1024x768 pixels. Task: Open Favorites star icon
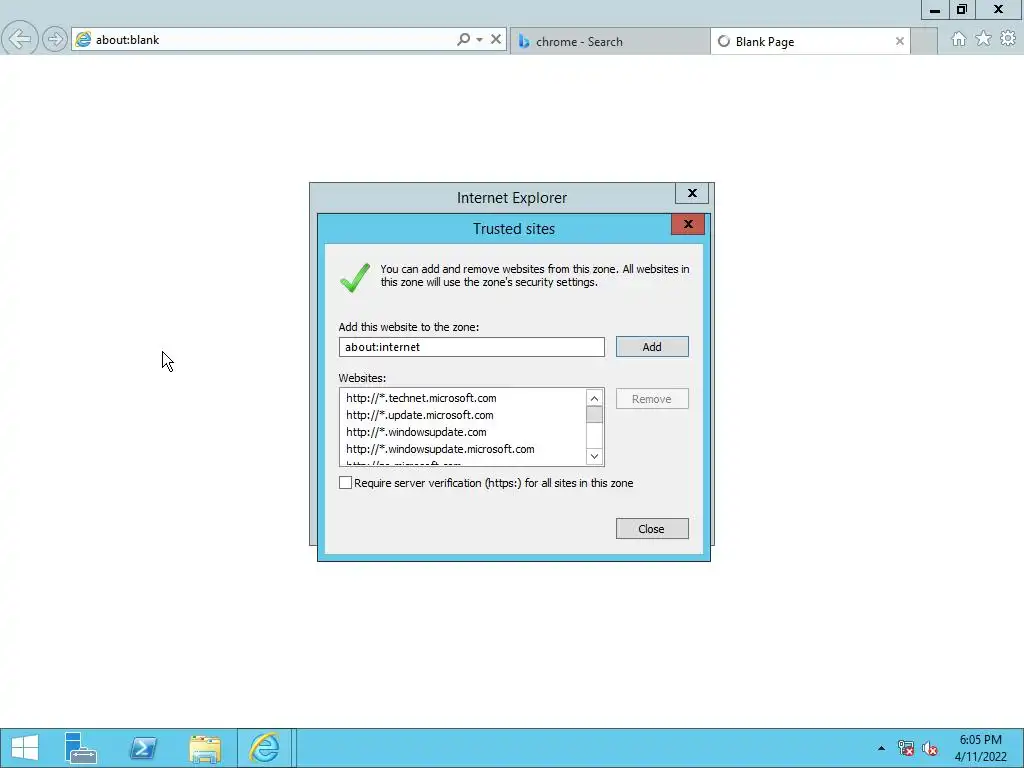[x=984, y=39]
